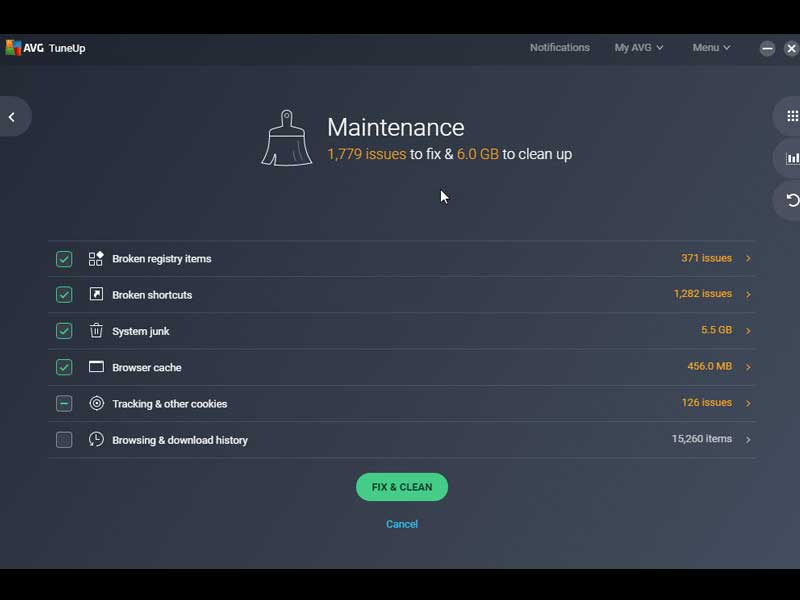
Task: Open the statistics bar chart icon
Action: [792, 158]
